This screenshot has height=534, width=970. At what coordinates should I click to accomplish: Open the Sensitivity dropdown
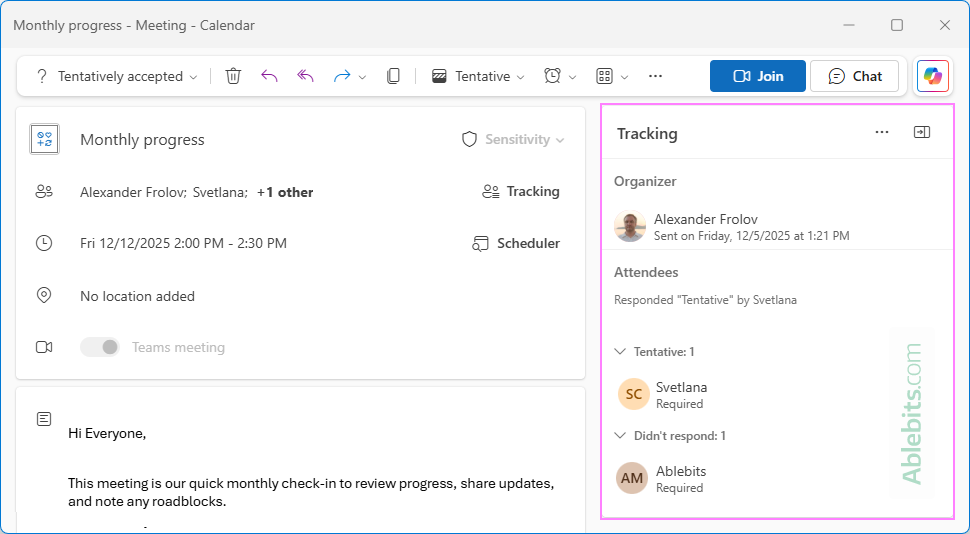click(x=513, y=139)
